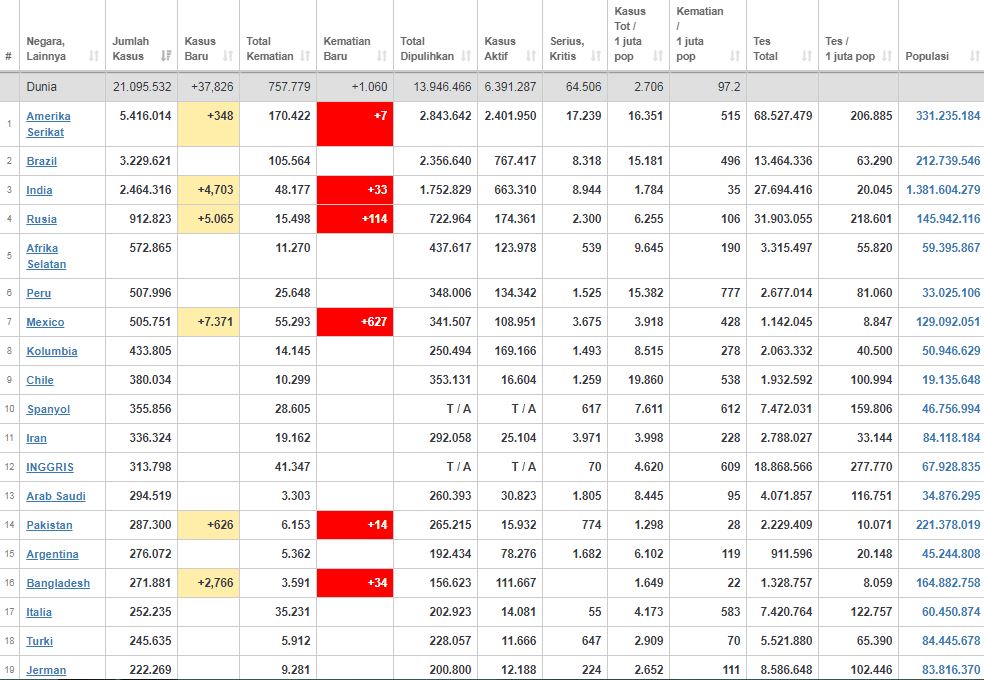Open the India country link
Image resolution: width=984 pixels, height=680 pixels.
click(x=39, y=190)
